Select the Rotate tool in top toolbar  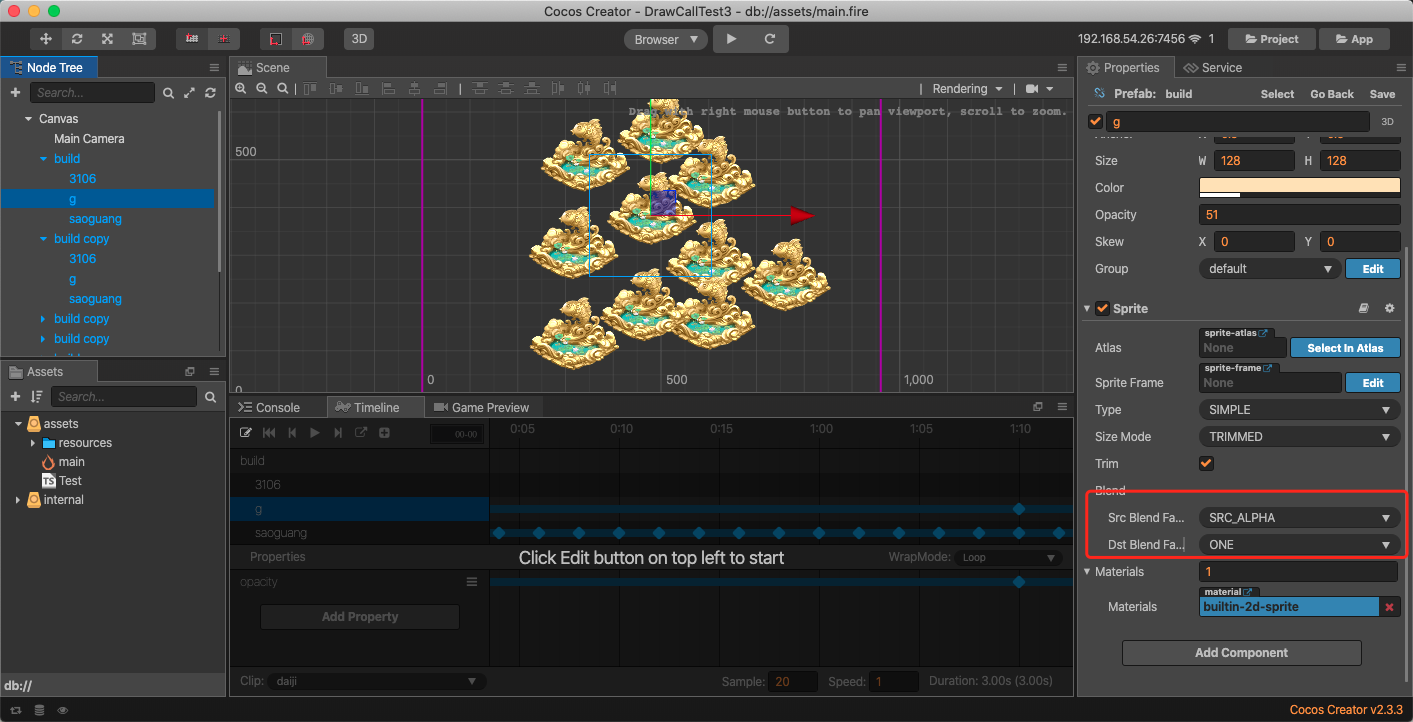pyautogui.click(x=77, y=39)
